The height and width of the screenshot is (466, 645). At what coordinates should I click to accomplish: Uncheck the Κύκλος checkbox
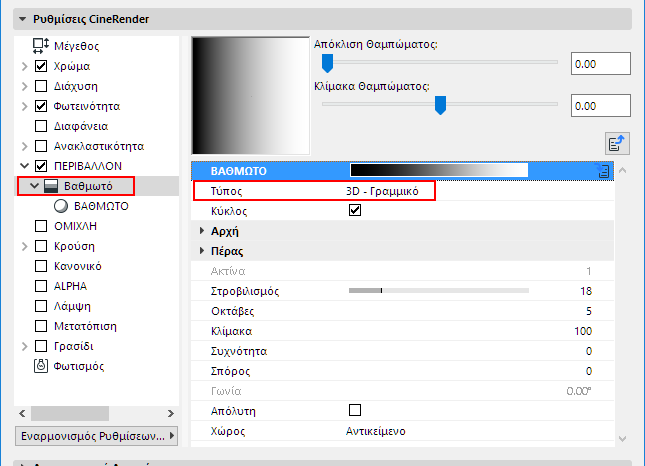click(x=355, y=210)
